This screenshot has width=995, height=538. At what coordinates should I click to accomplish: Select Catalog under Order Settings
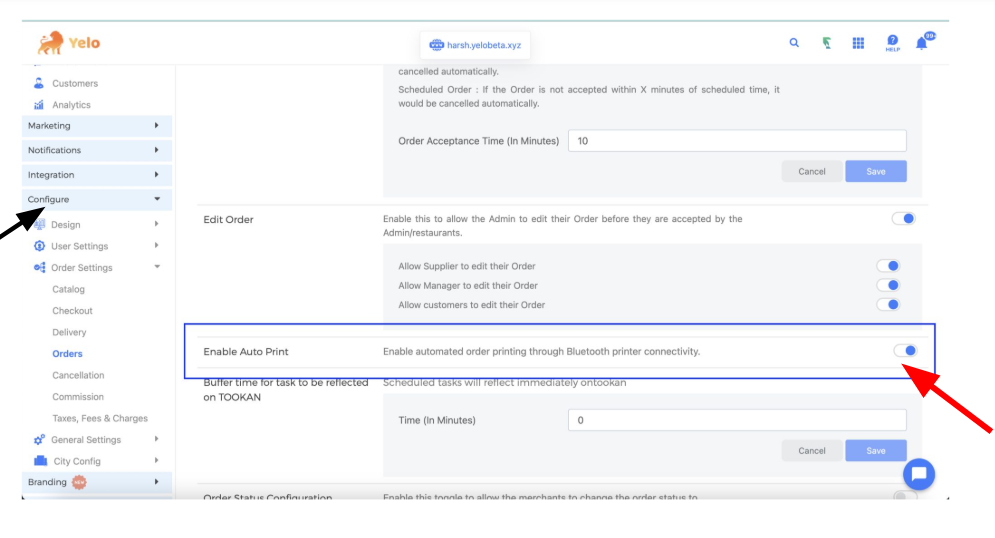tap(68, 289)
